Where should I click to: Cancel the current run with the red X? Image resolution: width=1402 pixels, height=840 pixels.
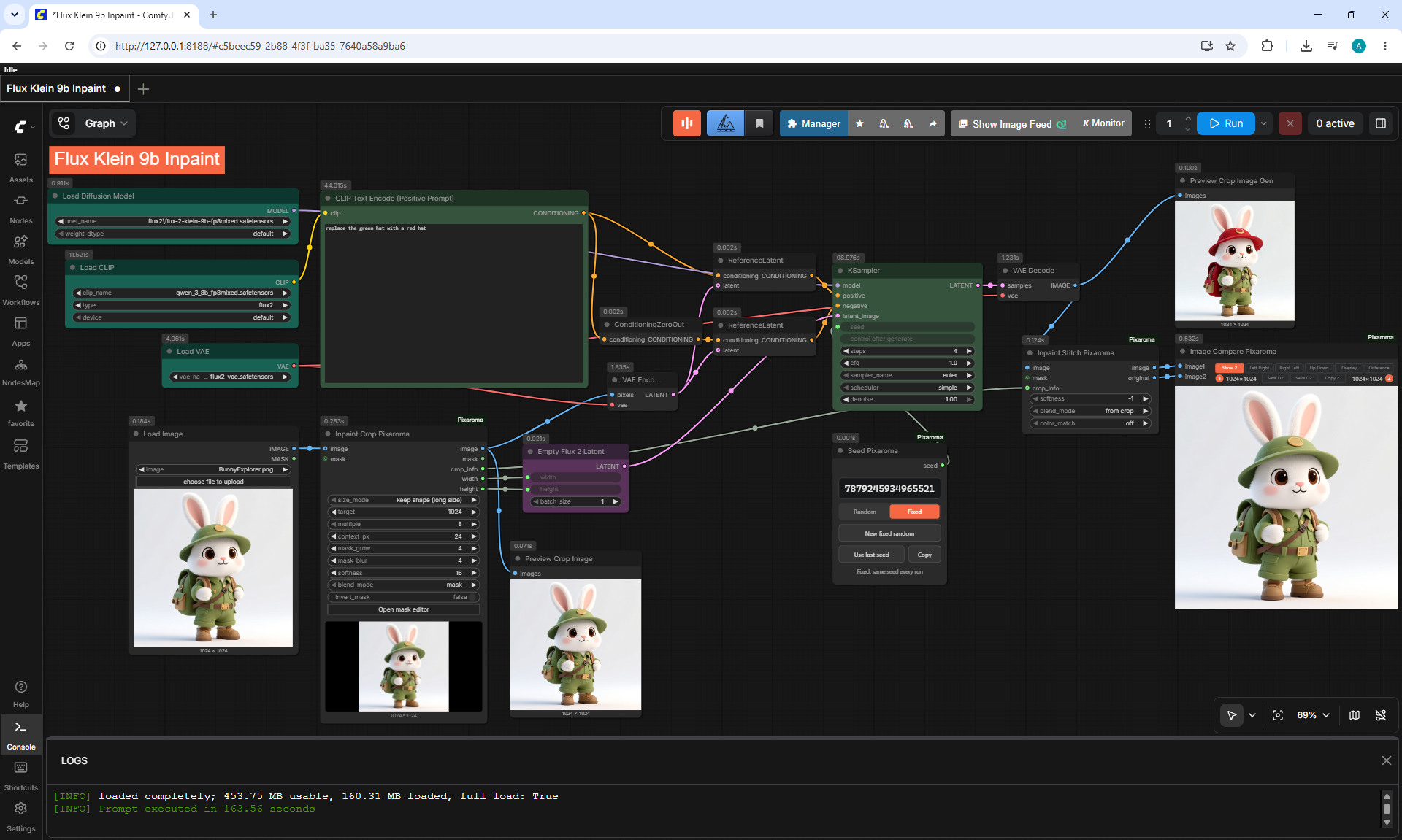coord(1290,123)
